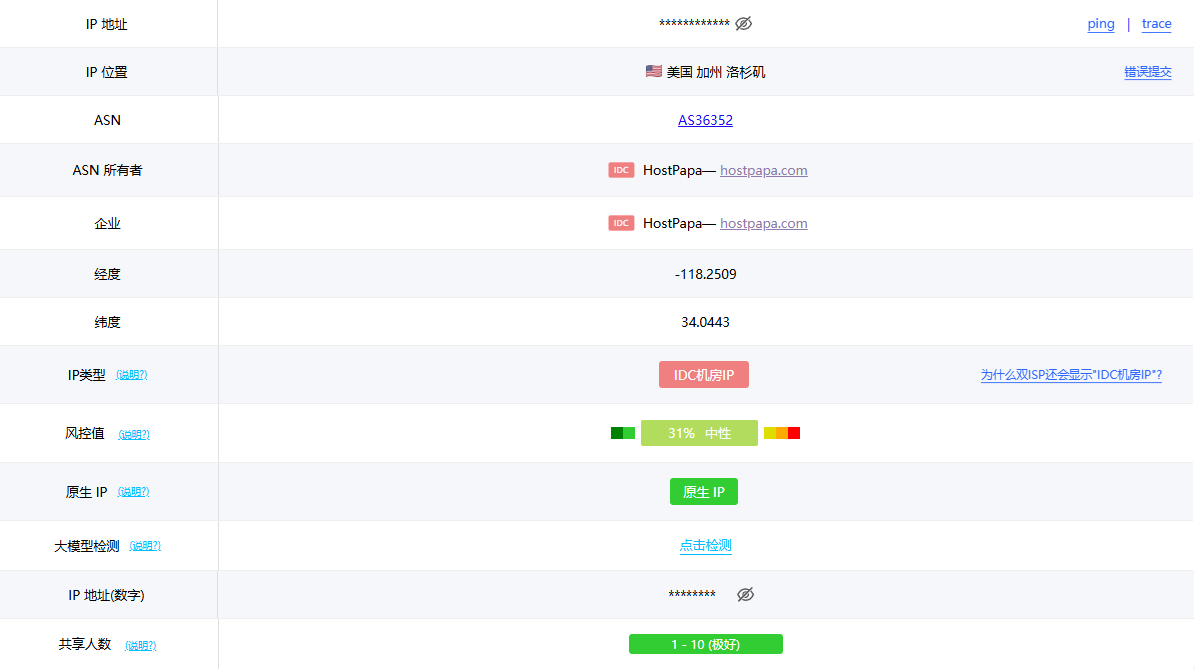Open the 为什么双ISP explanation link

click(1071, 375)
